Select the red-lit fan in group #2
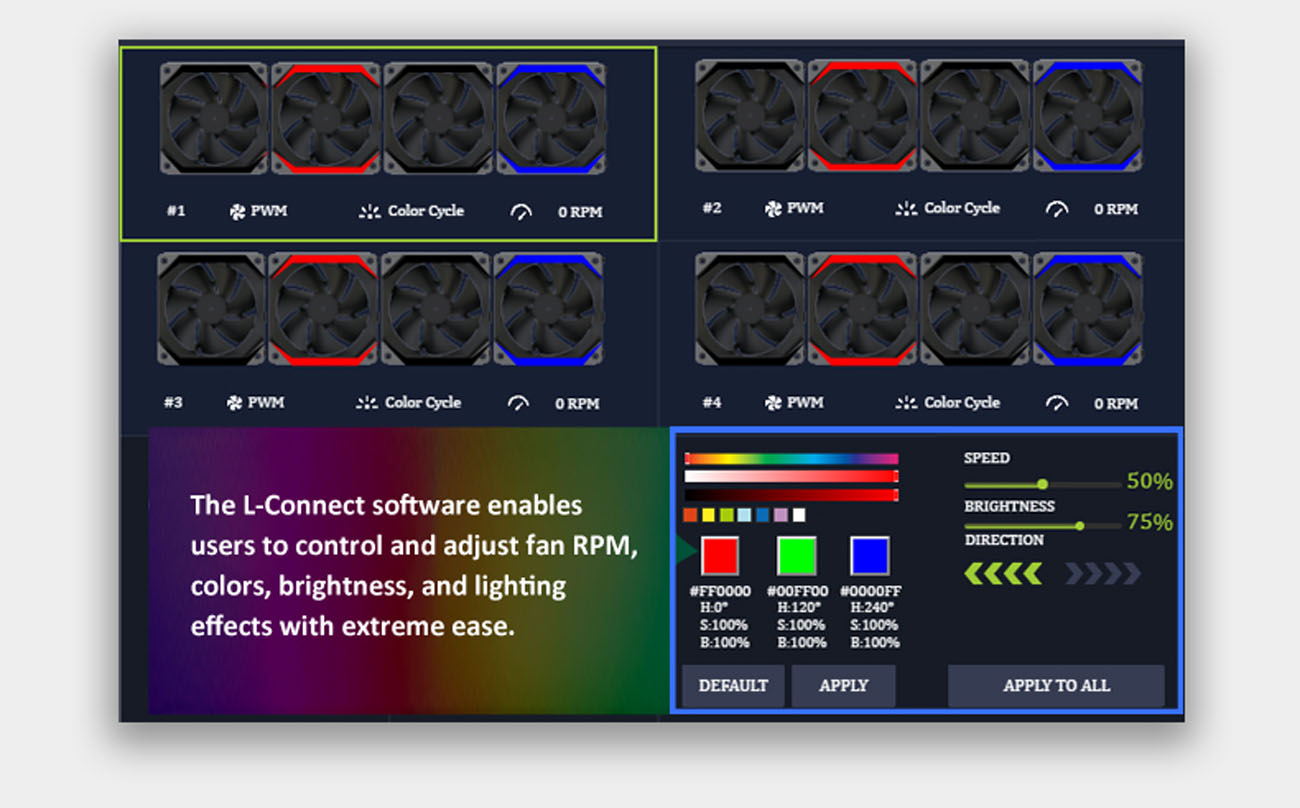 click(862, 115)
